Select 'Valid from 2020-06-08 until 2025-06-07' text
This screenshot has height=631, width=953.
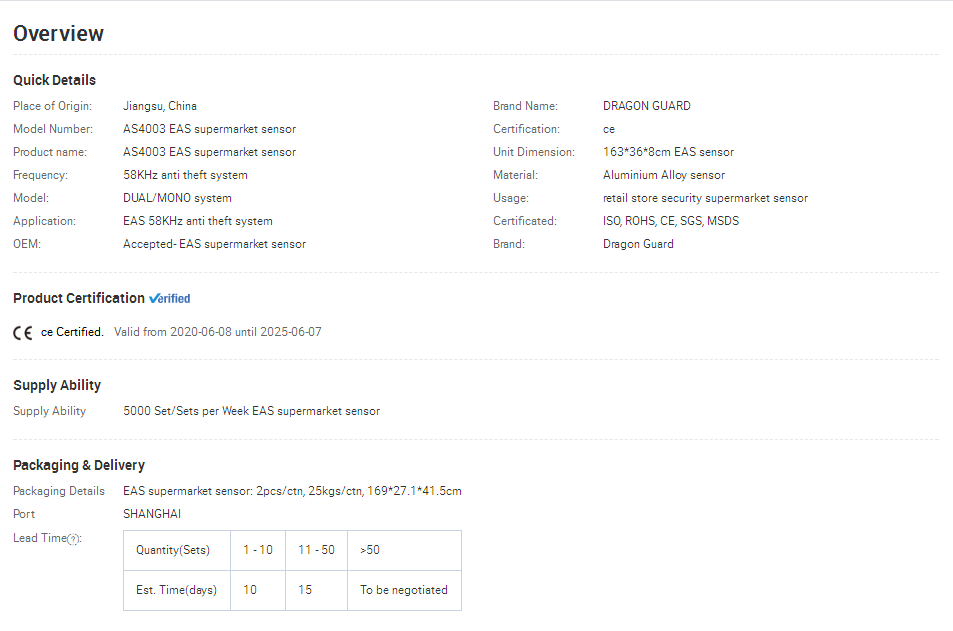218,332
